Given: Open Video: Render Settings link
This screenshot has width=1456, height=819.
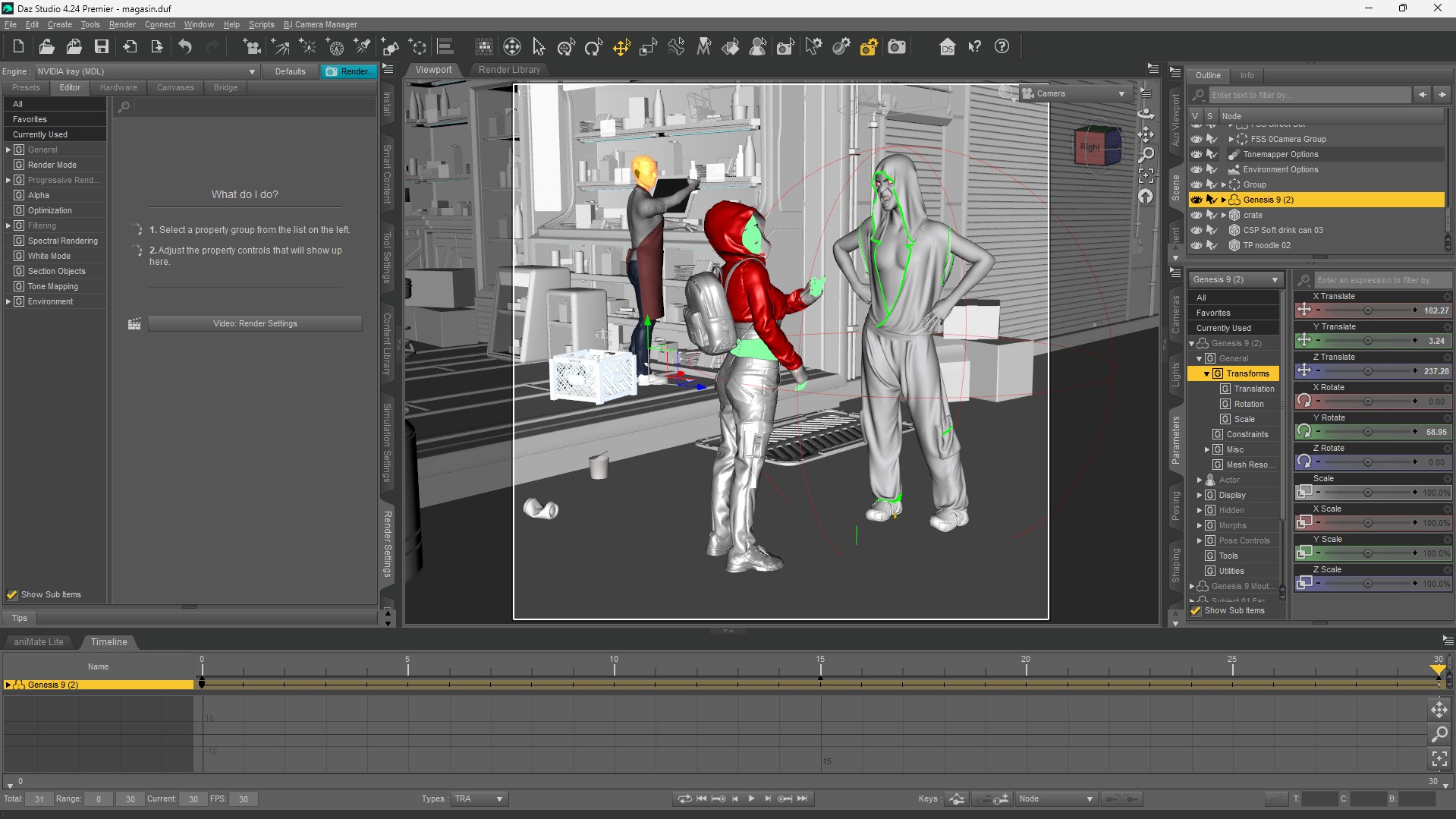Looking at the screenshot, I should [x=255, y=324].
